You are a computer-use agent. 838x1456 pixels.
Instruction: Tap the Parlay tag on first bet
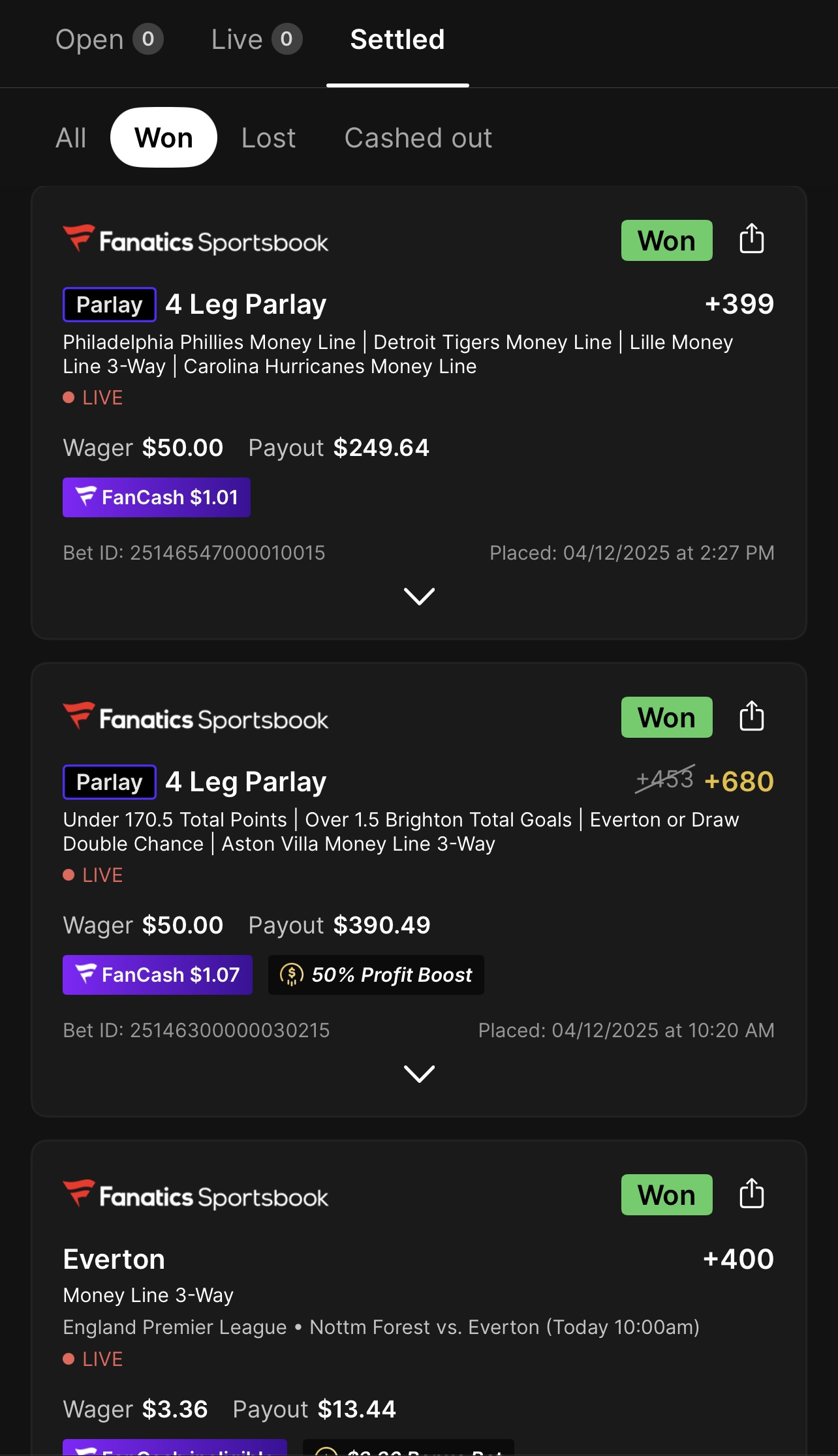[110, 305]
